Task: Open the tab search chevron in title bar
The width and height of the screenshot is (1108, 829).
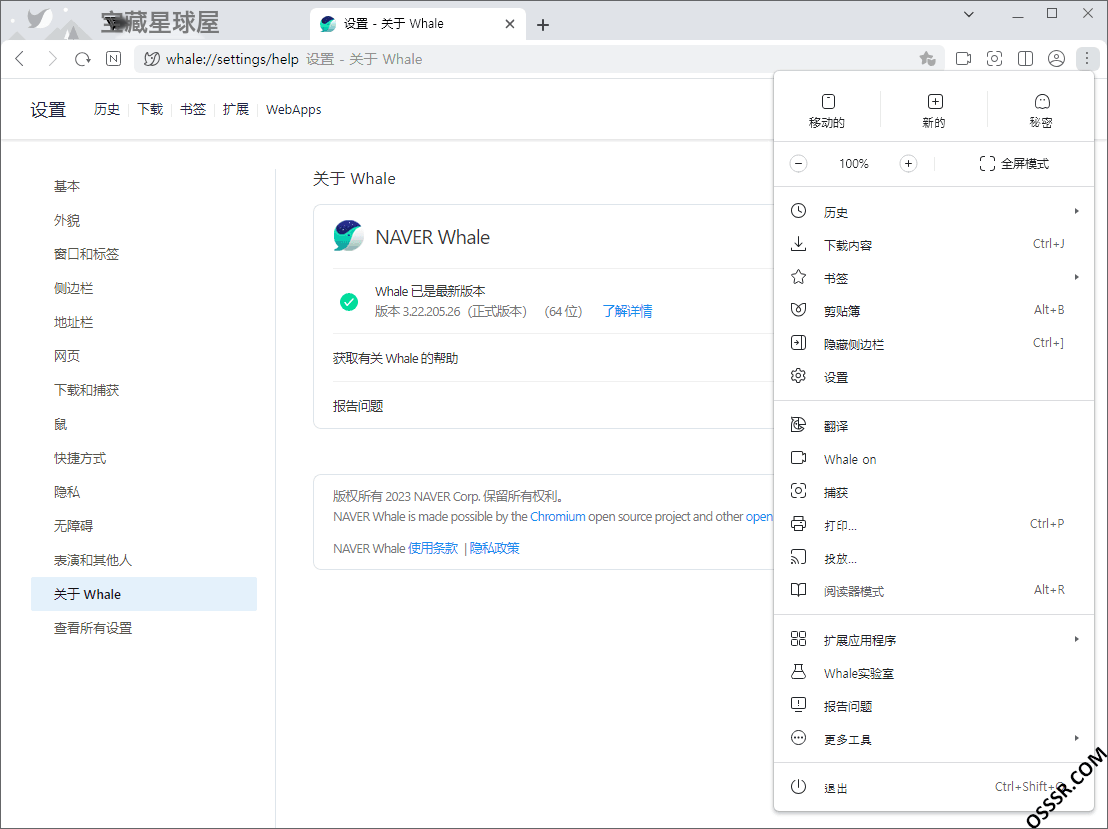Action: coord(969,14)
